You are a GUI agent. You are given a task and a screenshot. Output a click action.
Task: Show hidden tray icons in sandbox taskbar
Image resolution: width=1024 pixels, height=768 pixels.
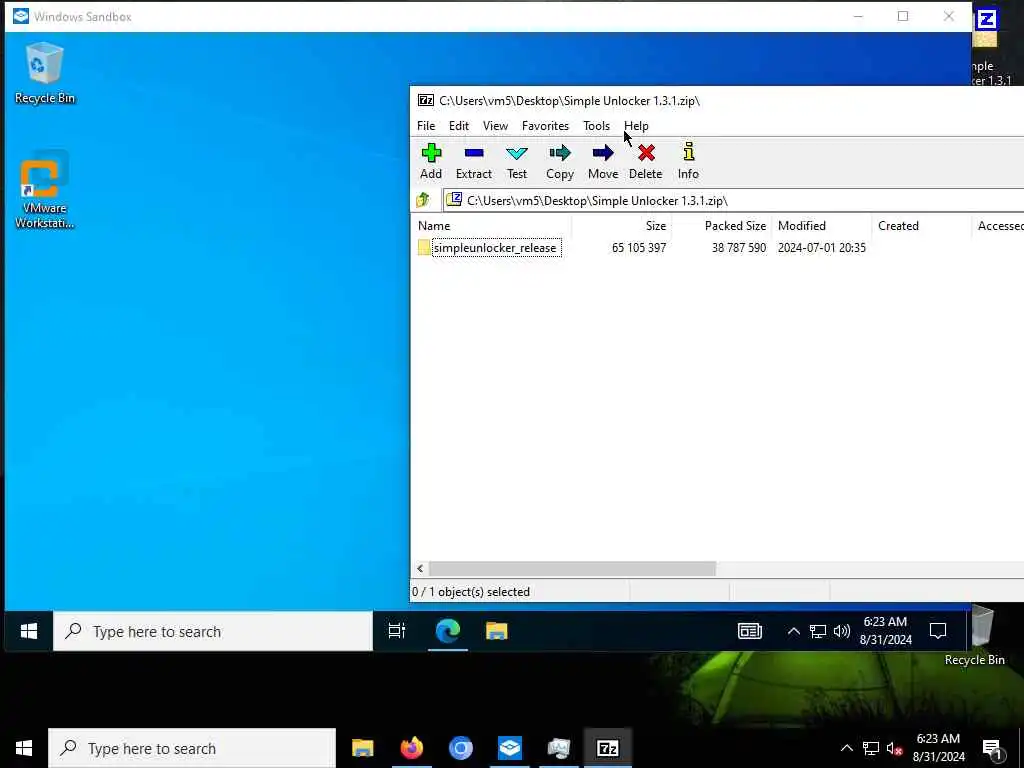[x=793, y=631]
